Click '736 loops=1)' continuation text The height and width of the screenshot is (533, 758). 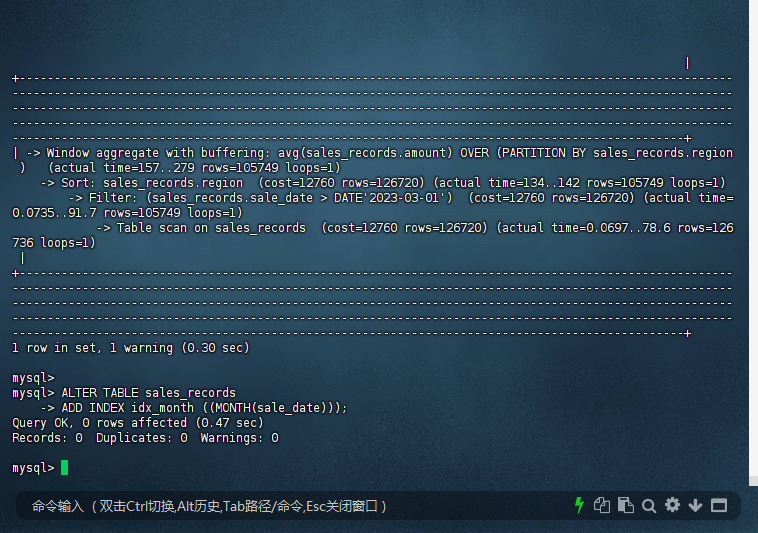[54, 243]
